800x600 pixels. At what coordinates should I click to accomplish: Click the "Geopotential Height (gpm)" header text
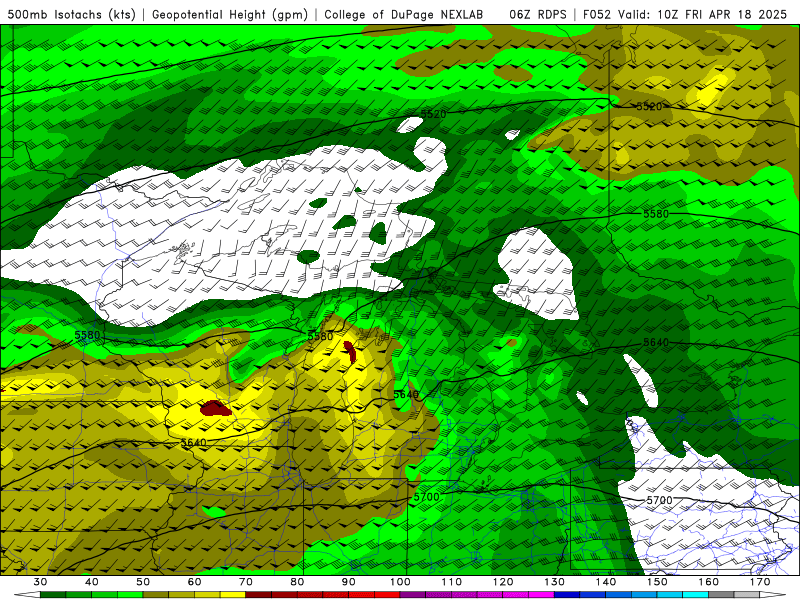point(230,15)
